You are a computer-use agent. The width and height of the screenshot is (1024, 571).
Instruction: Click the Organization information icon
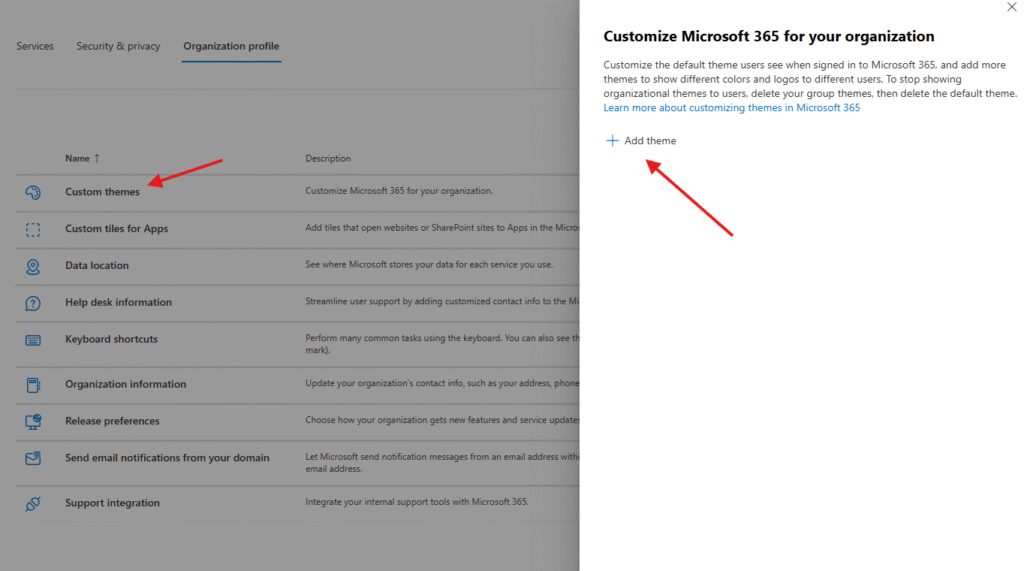point(33,384)
